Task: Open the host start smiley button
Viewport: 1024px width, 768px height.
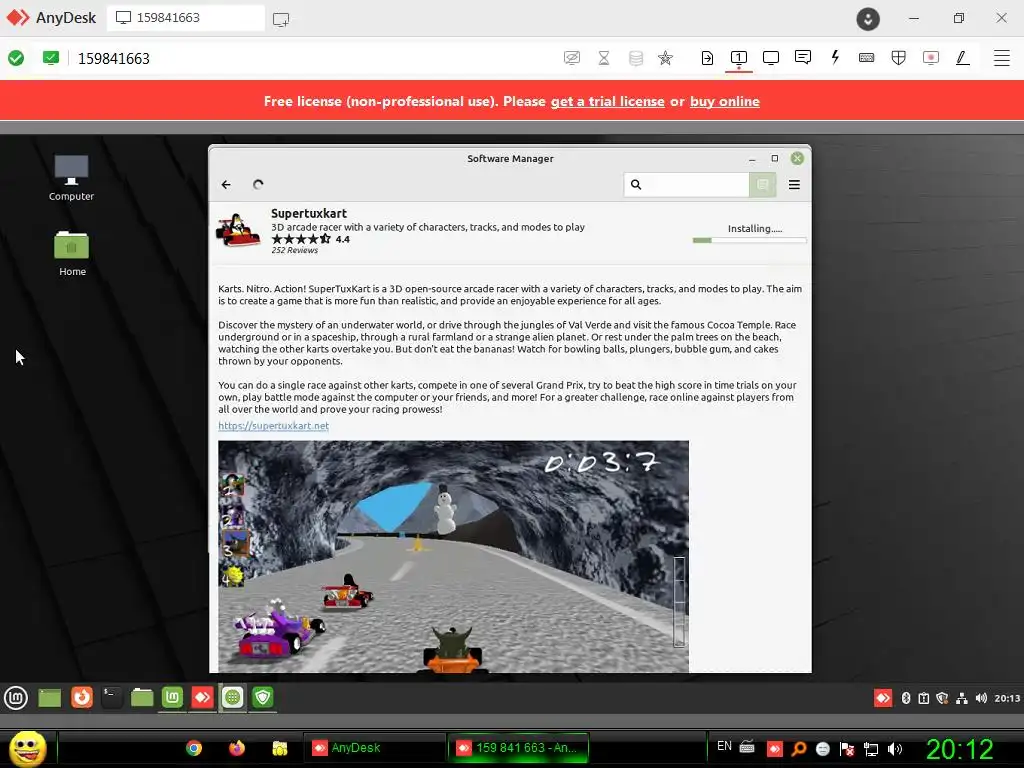Action: click(x=27, y=748)
